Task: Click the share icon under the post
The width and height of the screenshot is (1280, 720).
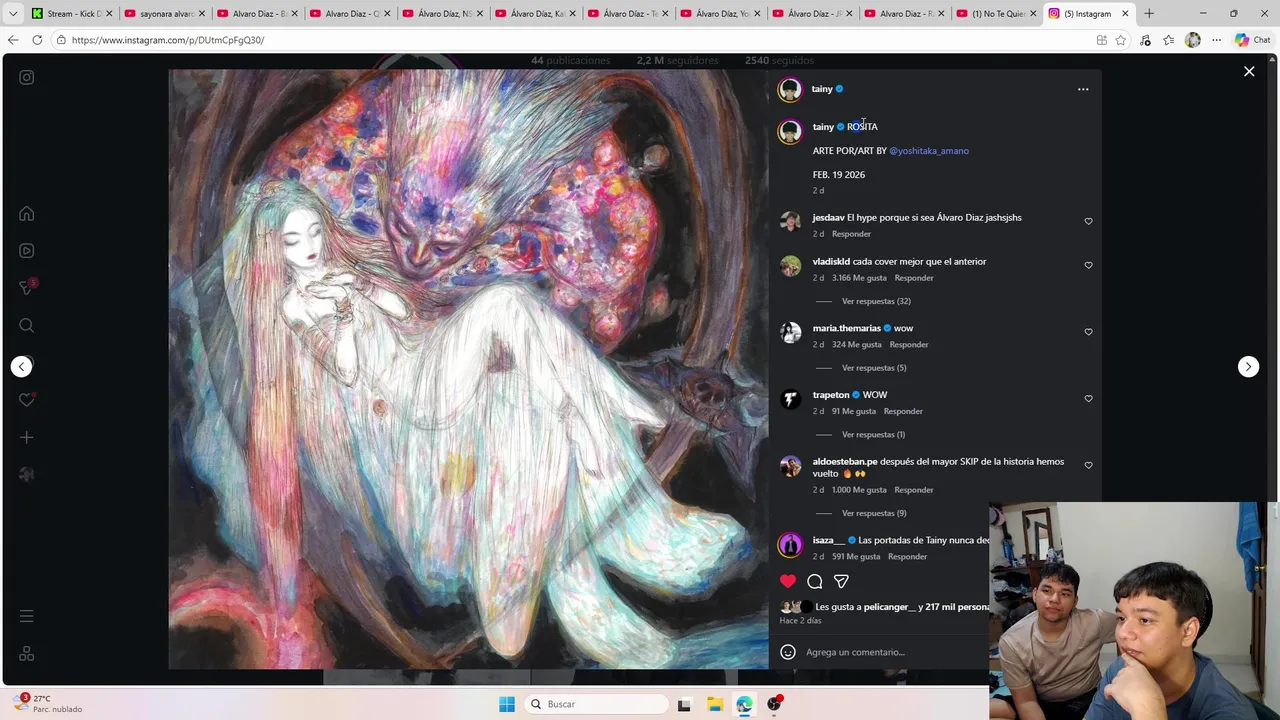Action: [x=841, y=581]
